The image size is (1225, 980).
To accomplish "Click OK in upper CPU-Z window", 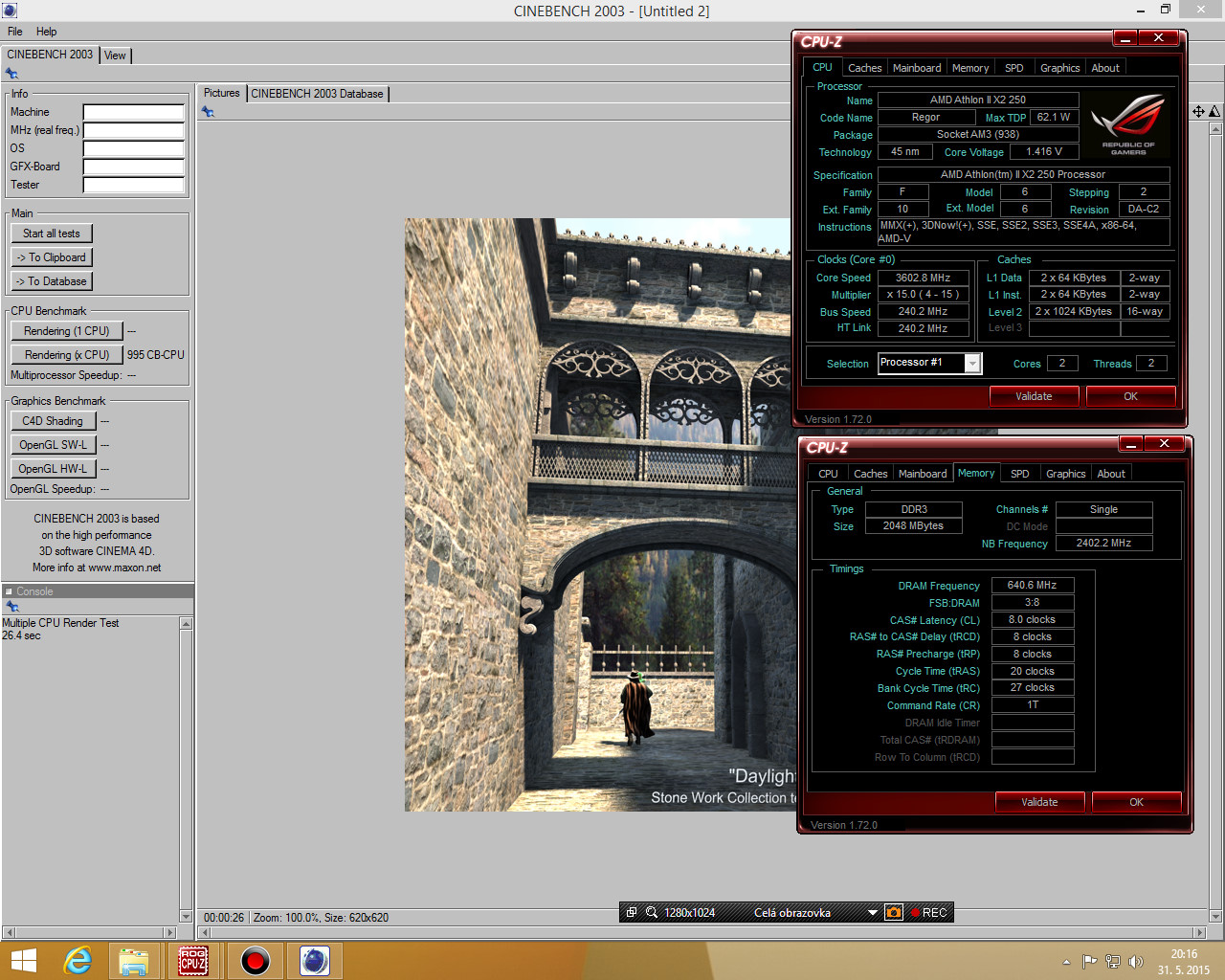I will [x=1130, y=396].
